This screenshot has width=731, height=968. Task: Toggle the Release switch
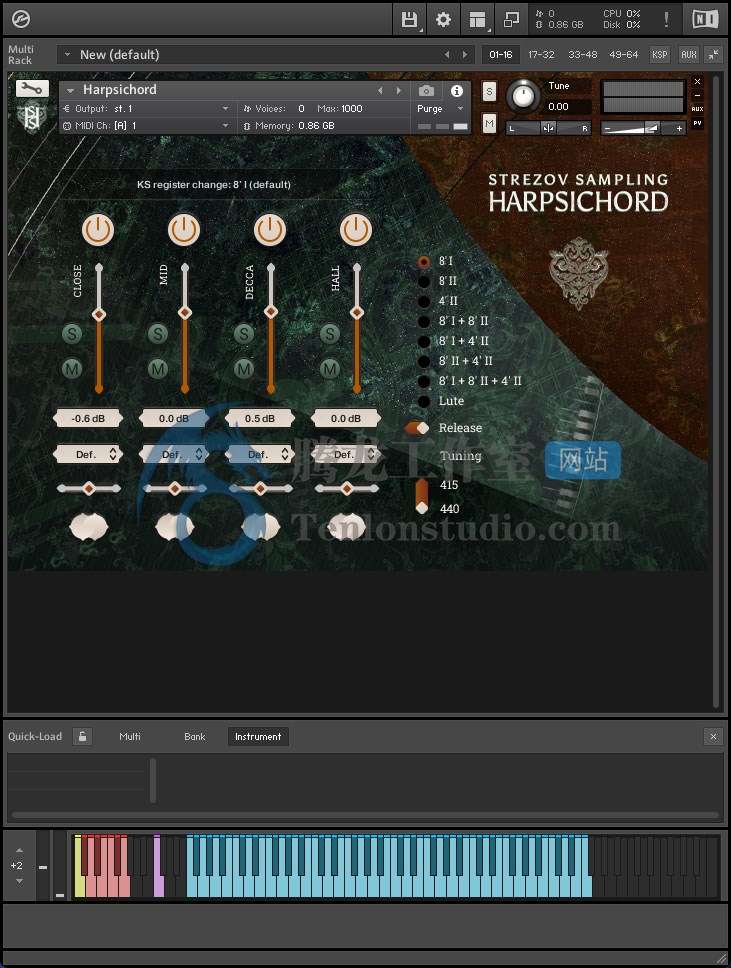click(x=417, y=428)
